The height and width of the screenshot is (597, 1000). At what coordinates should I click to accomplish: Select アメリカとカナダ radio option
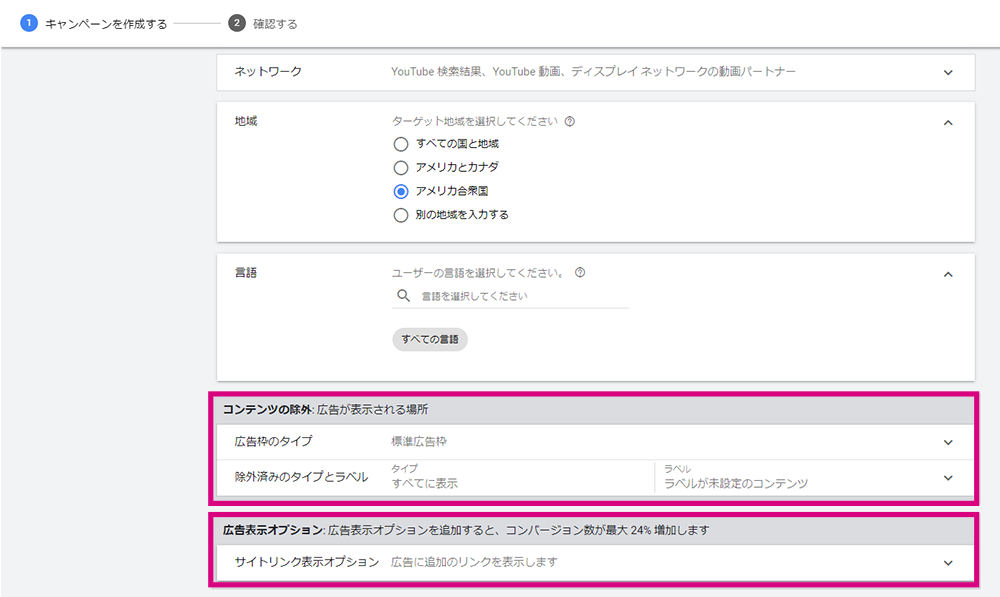click(x=401, y=168)
